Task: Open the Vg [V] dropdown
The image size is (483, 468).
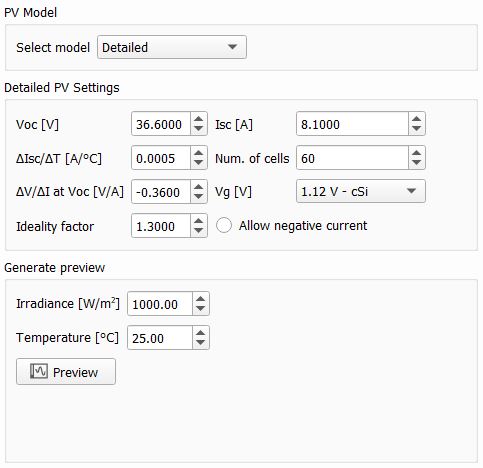Action: pos(361,191)
